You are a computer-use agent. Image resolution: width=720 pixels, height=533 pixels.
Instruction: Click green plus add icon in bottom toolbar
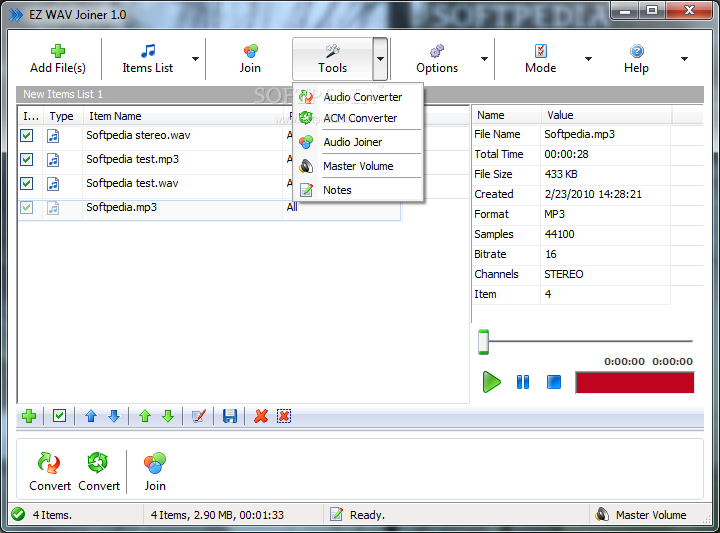point(29,416)
